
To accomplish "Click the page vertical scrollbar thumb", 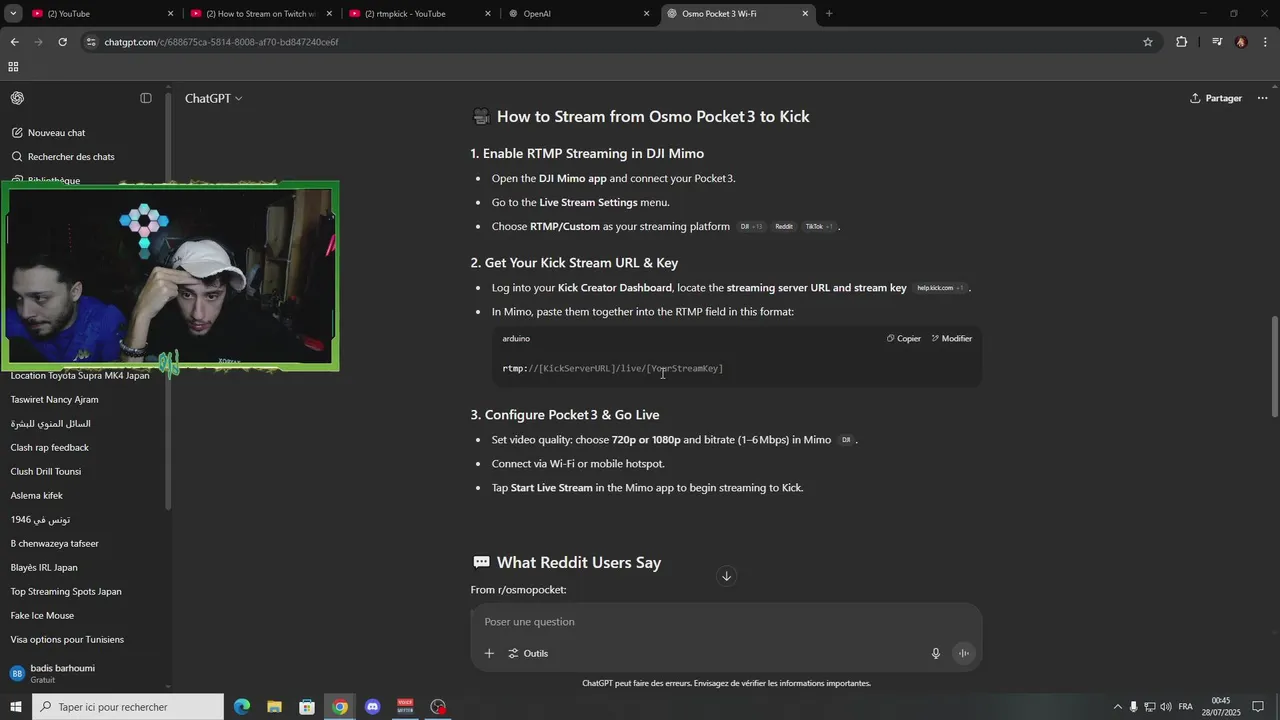I will [1274, 367].
